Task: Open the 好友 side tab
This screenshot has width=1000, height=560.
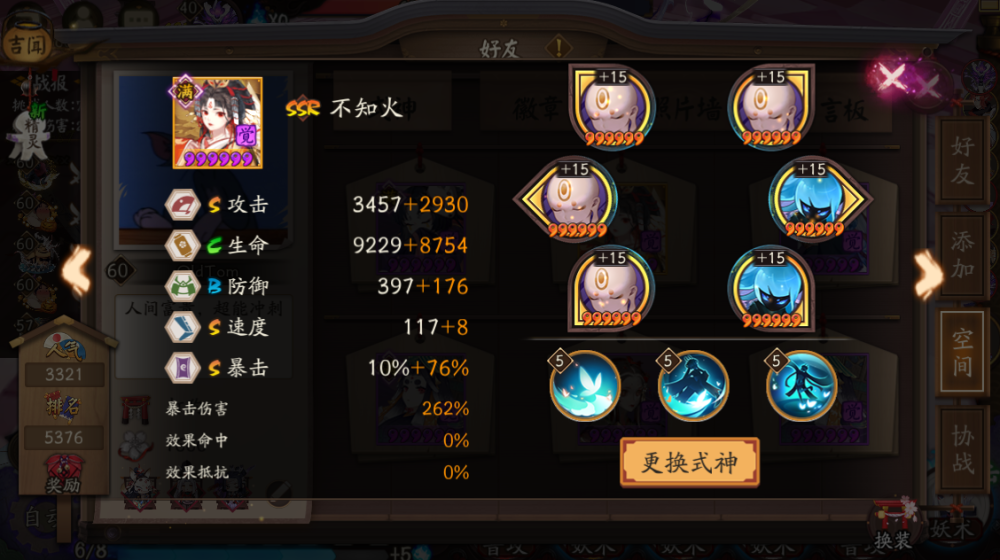Action: click(x=962, y=160)
